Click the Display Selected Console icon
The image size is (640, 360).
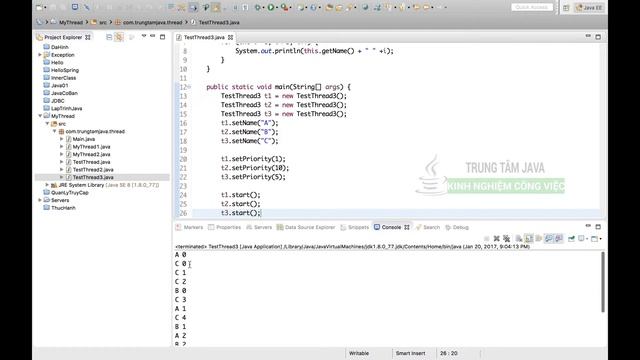[x=581, y=238]
